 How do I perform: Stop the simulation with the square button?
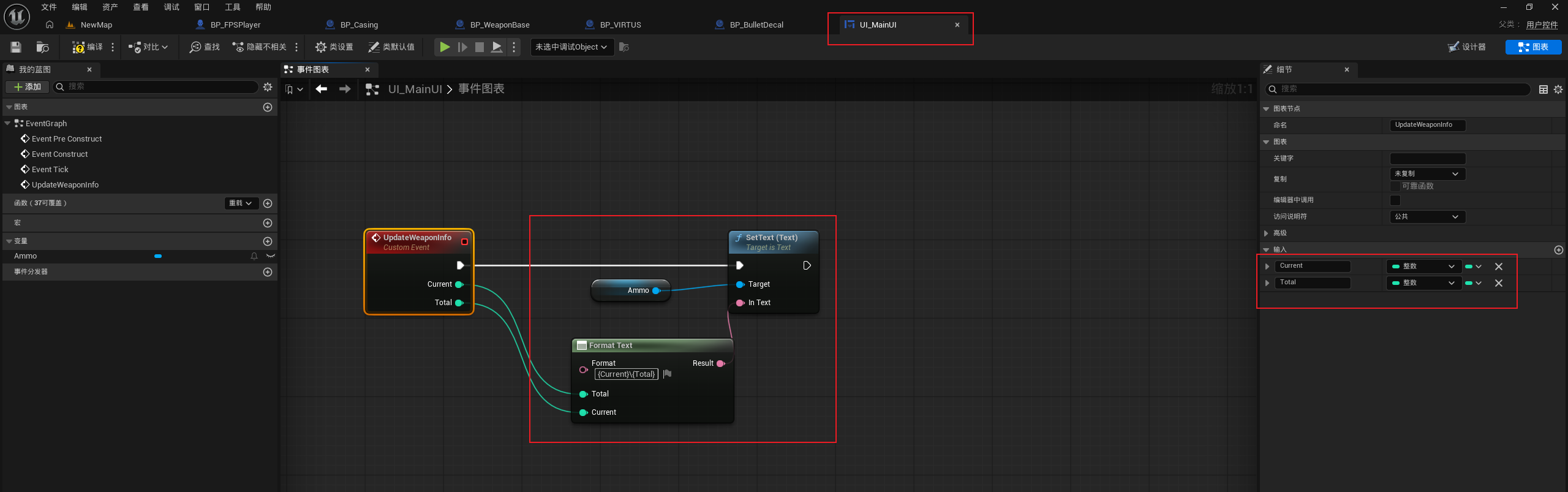pyautogui.click(x=480, y=47)
